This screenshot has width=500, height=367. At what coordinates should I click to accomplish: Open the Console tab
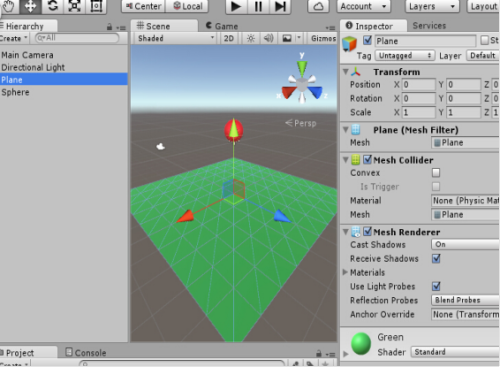click(86, 353)
